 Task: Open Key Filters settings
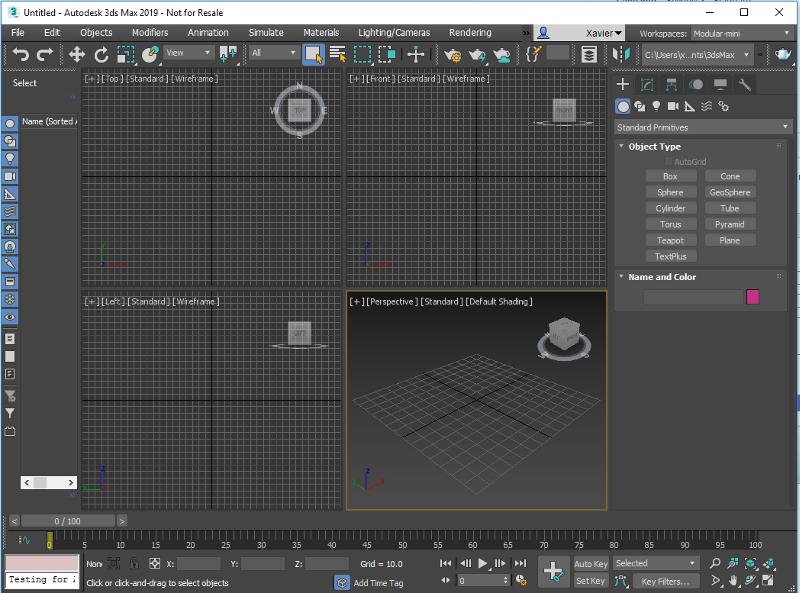[668, 581]
